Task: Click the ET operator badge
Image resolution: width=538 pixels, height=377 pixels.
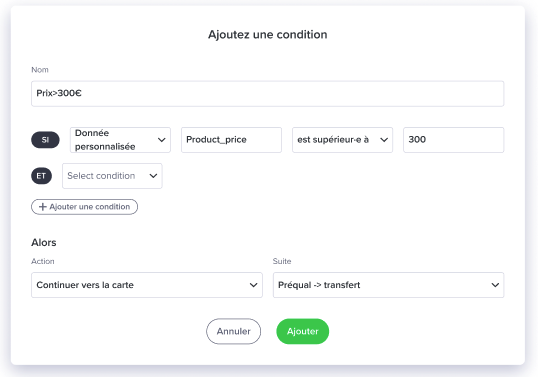Action: point(41,176)
